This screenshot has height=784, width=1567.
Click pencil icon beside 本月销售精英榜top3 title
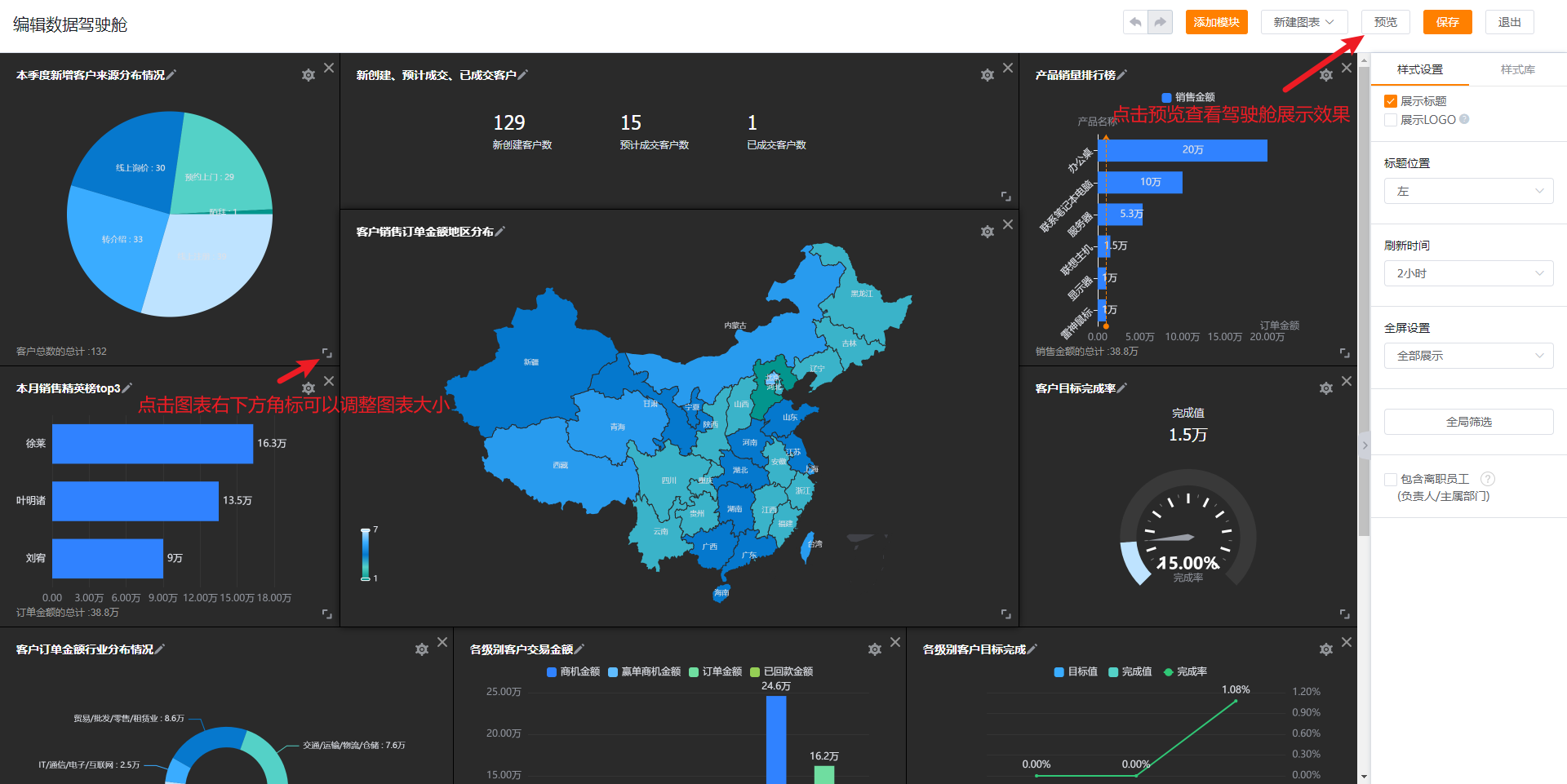coord(127,388)
